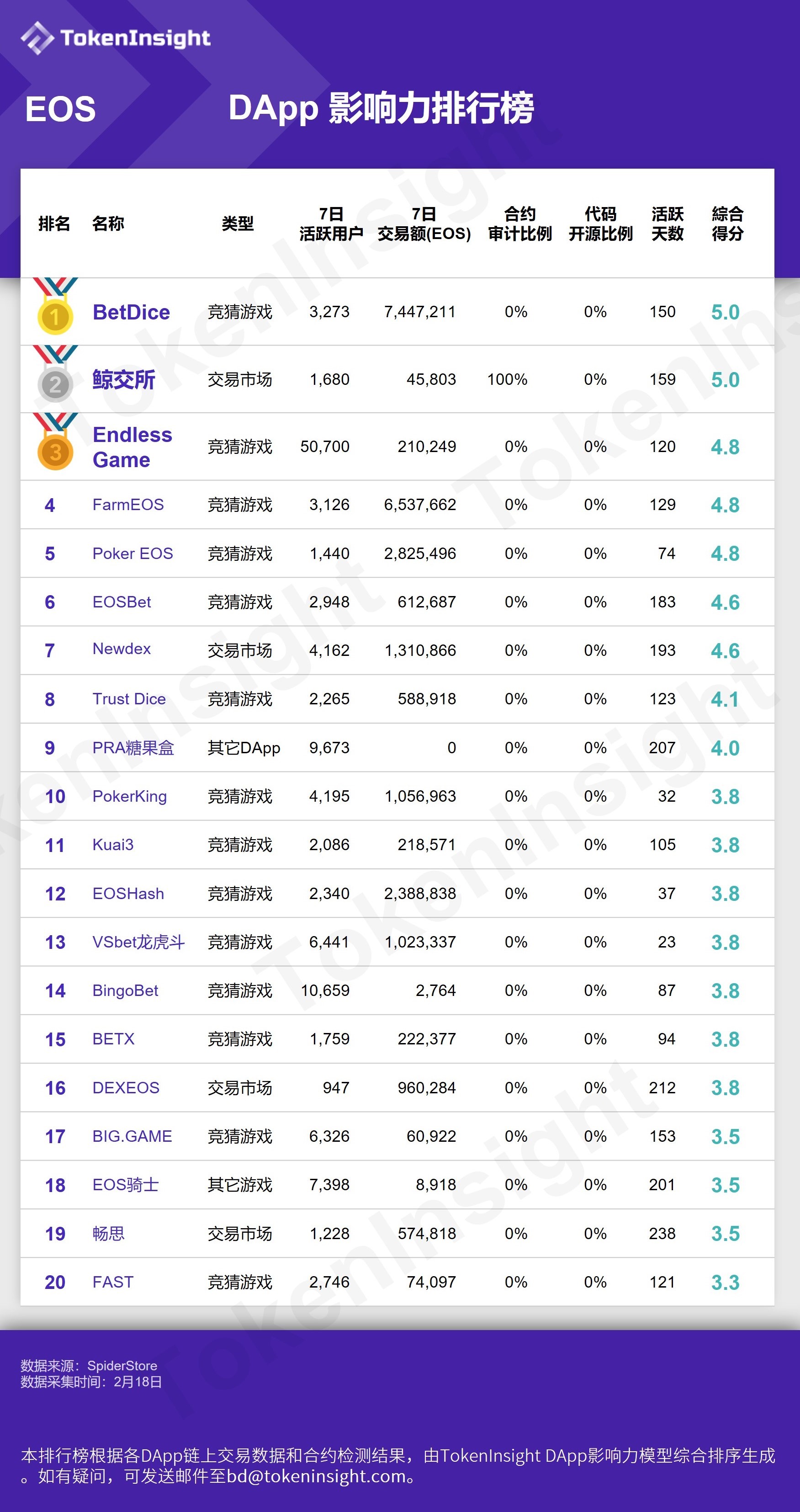Click the 合约审计比例 column header
The image size is (800, 1512).
pyautogui.click(x=519, y=224)
